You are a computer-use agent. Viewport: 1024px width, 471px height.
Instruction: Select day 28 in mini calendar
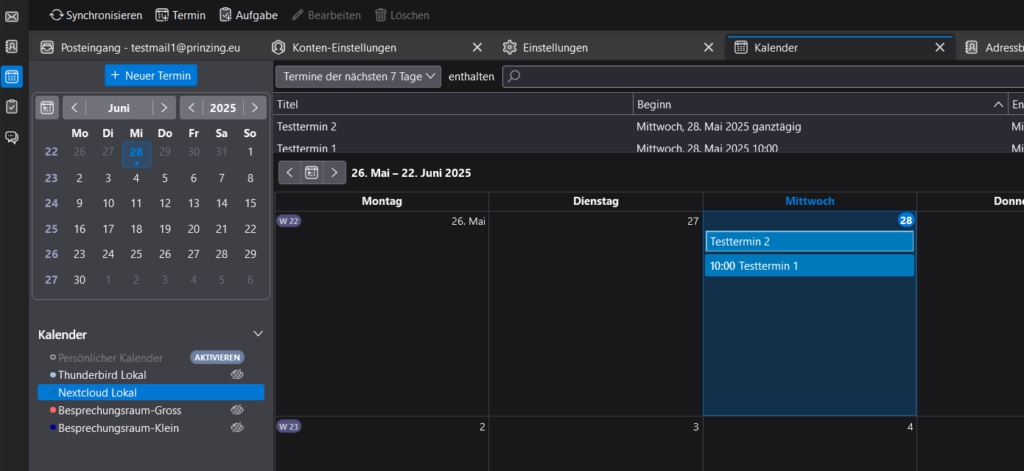coord(136,154)
